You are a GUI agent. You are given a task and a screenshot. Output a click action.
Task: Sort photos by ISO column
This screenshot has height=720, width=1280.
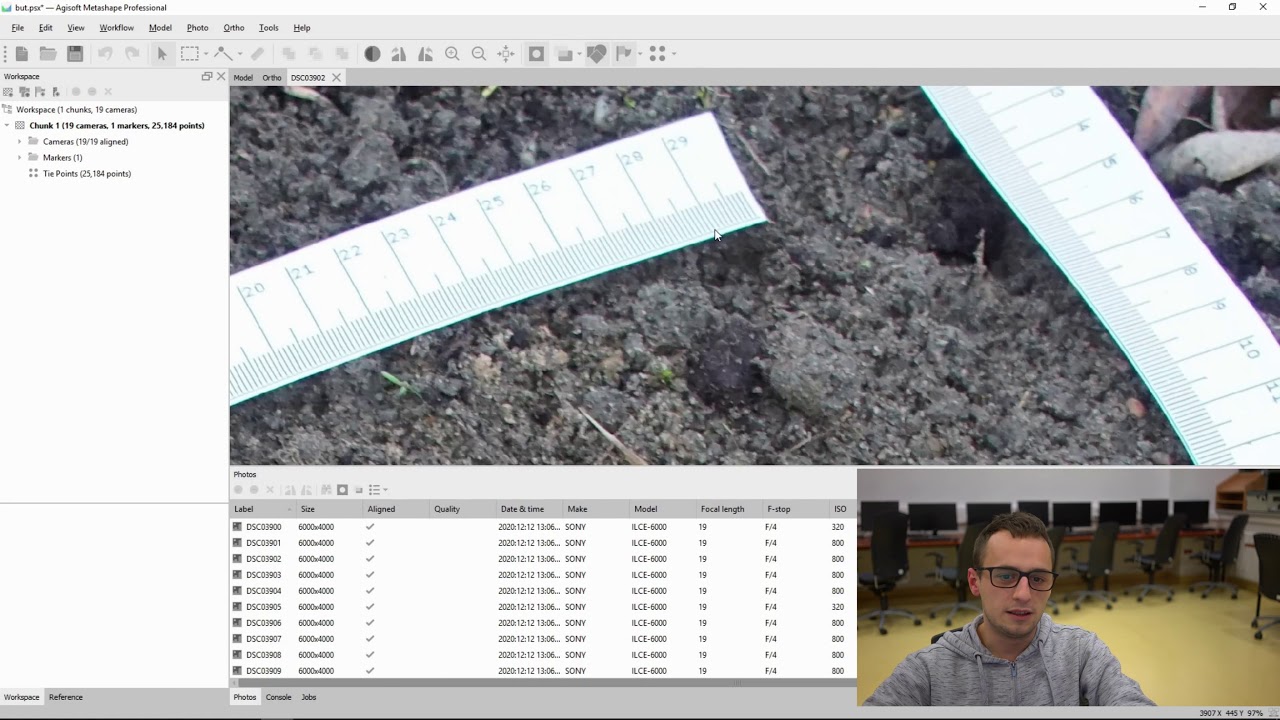tap(842, 509)
